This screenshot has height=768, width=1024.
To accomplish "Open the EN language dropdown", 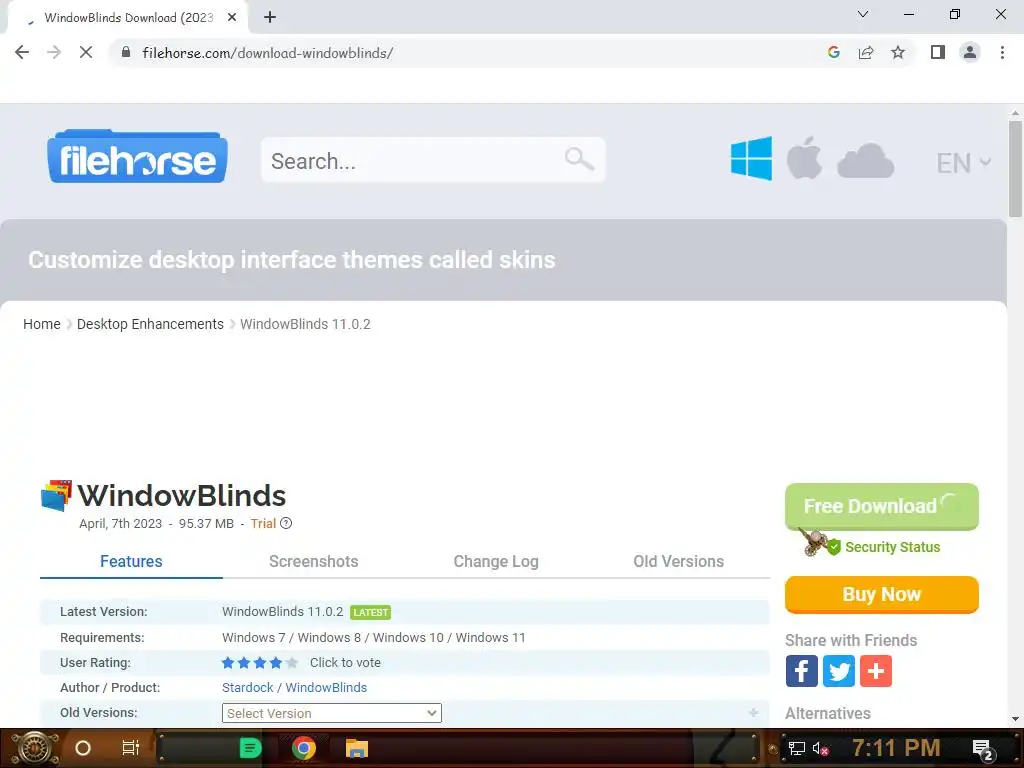I will [963, 163].
